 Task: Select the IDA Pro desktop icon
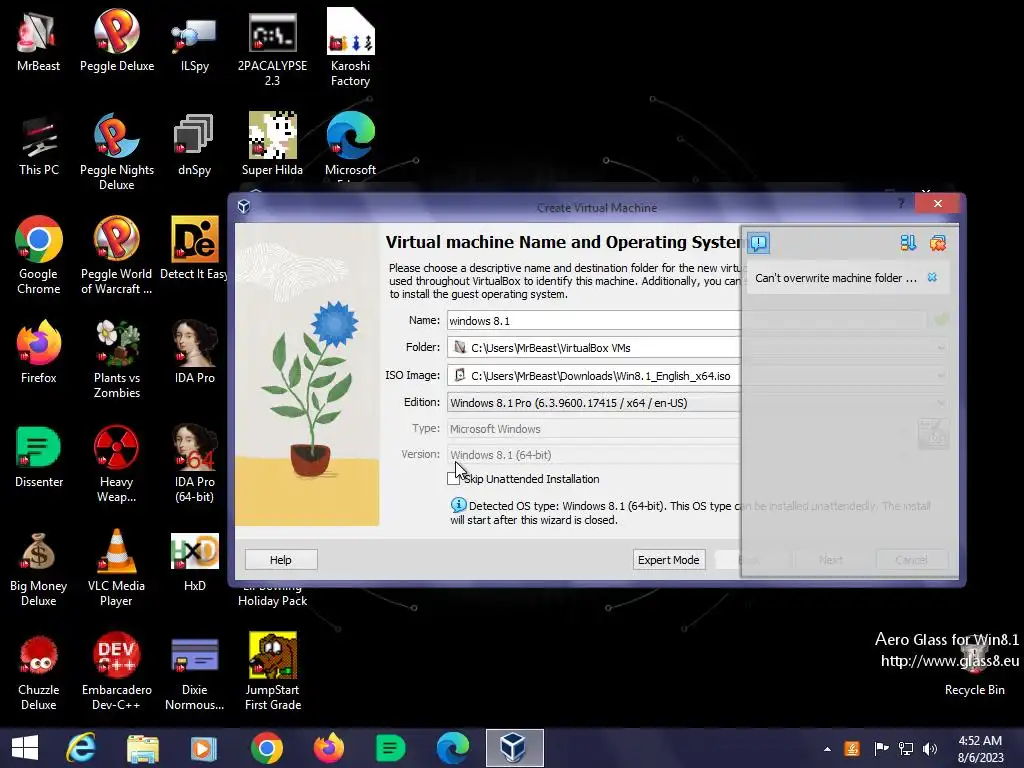click(195, 353)
